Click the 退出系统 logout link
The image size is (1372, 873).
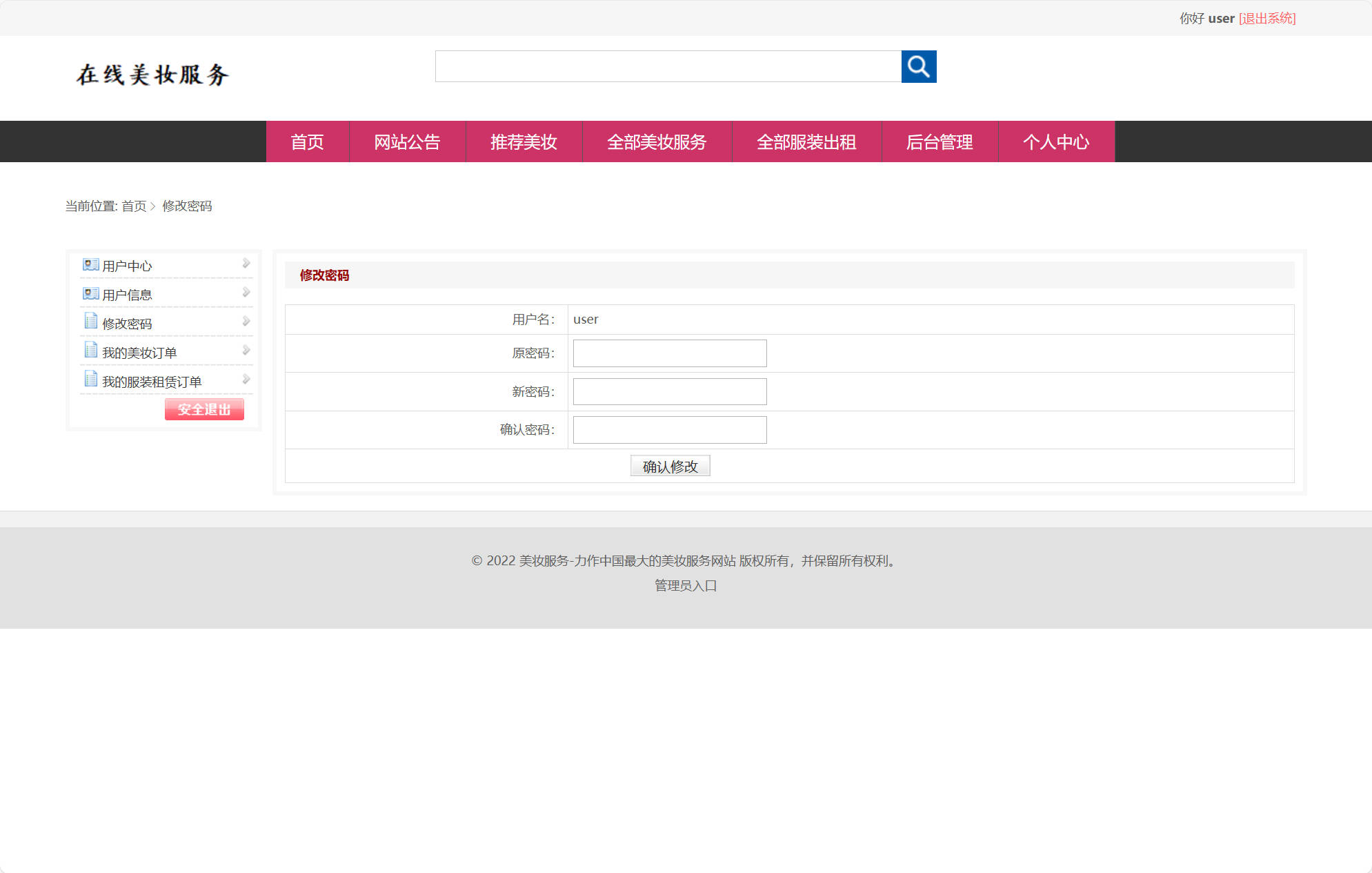coord(1267,18)
